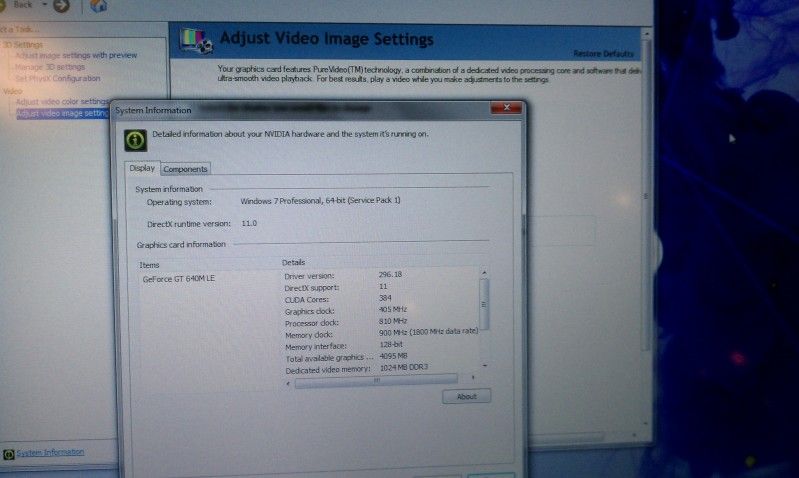Image resolution: width=799 pixels, height=478 pixels.
Task: Click the details list scroll-down arrow
Action: coord(485,365)
